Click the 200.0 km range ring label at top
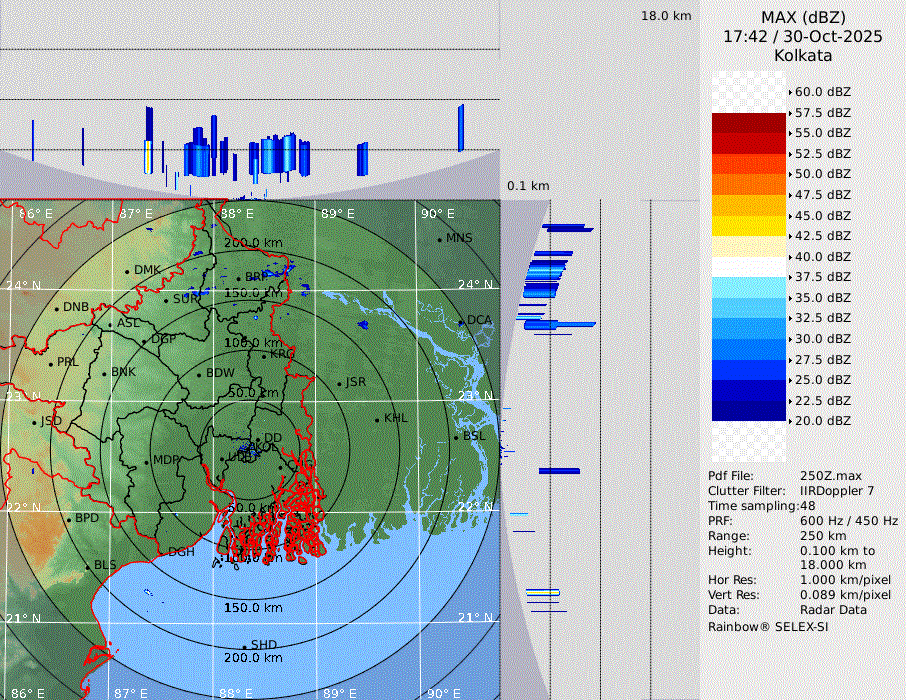This screenshot has height=700, width=906. [x=253, y=243]
